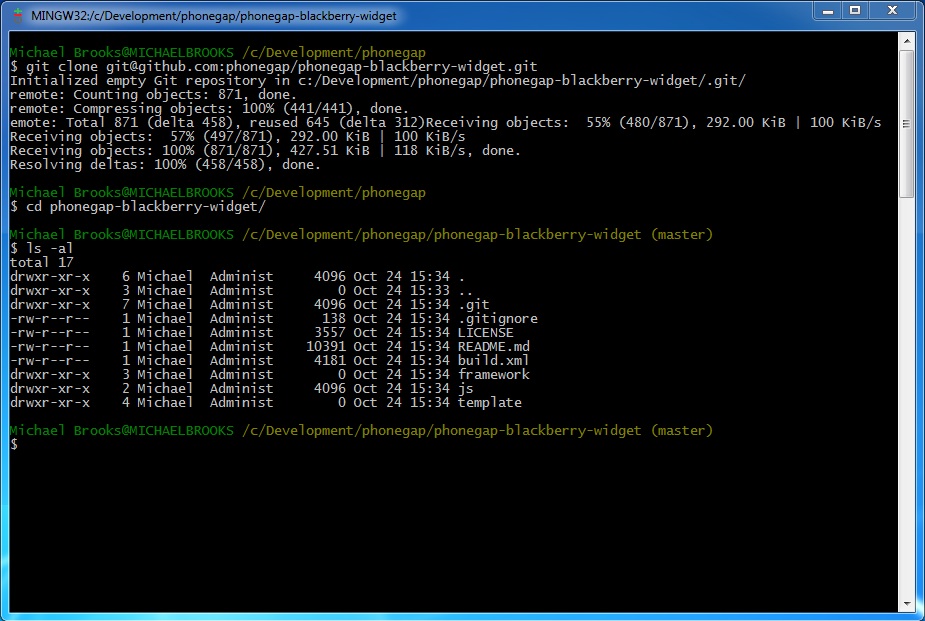
Task: Click the 'js' directory entry
Action: (x=466, y=389)
